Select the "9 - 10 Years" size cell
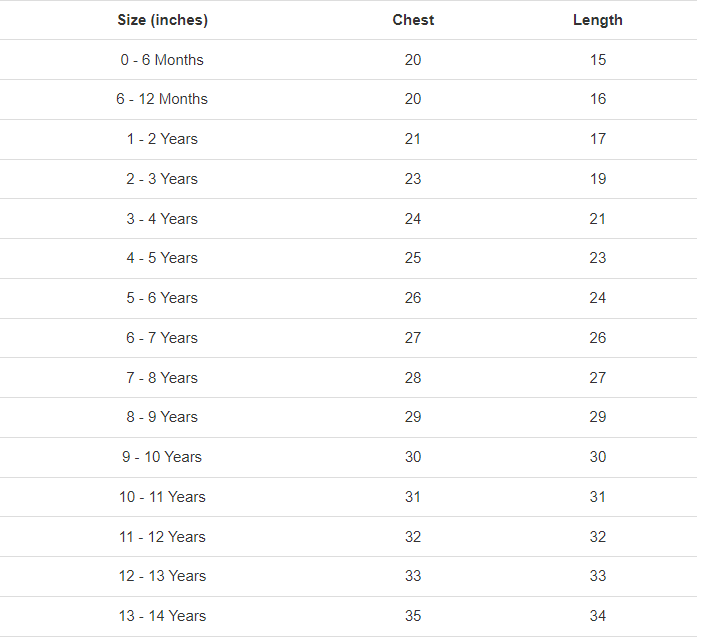This screenshot has width=702, height=640. click(162, 457)
